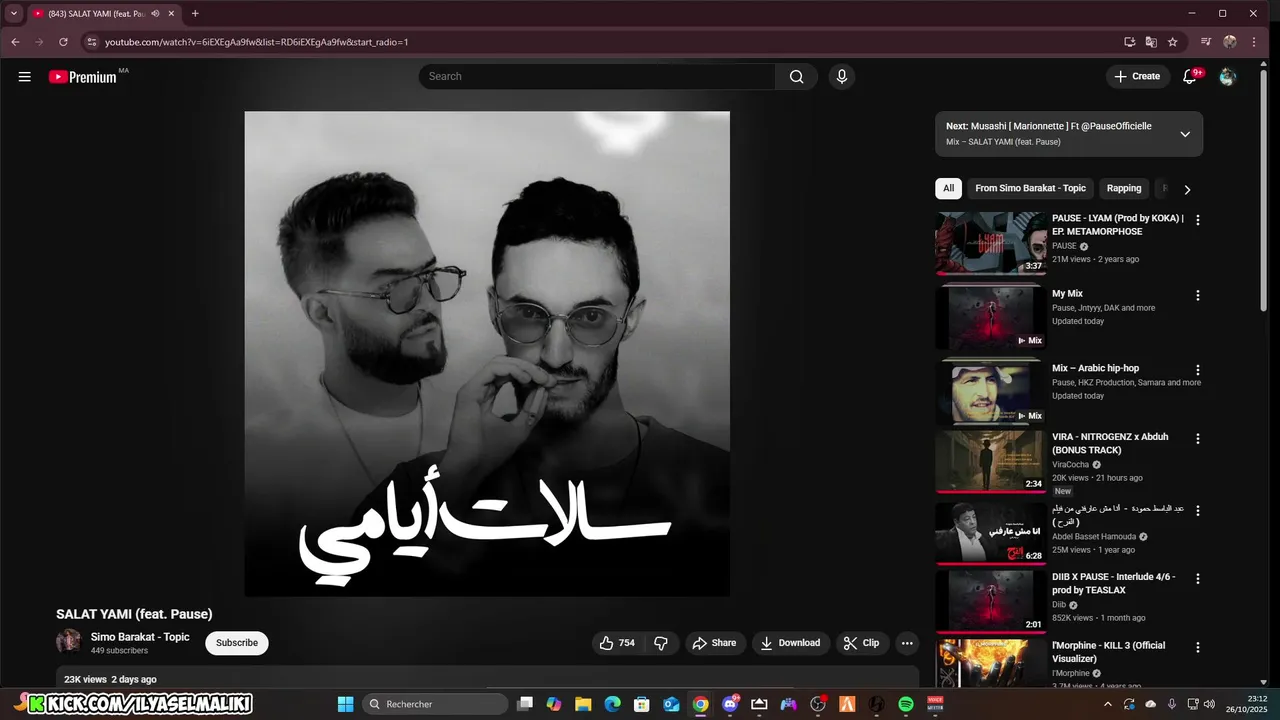Open the VIRA - NITROGENZ x Abduh thumbnail

990,461
